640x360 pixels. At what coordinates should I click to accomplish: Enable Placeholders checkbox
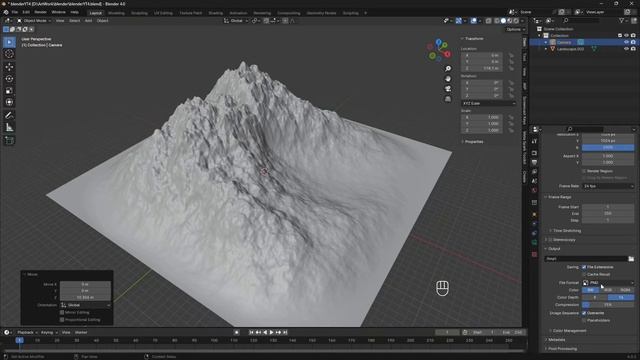[584, 320]
